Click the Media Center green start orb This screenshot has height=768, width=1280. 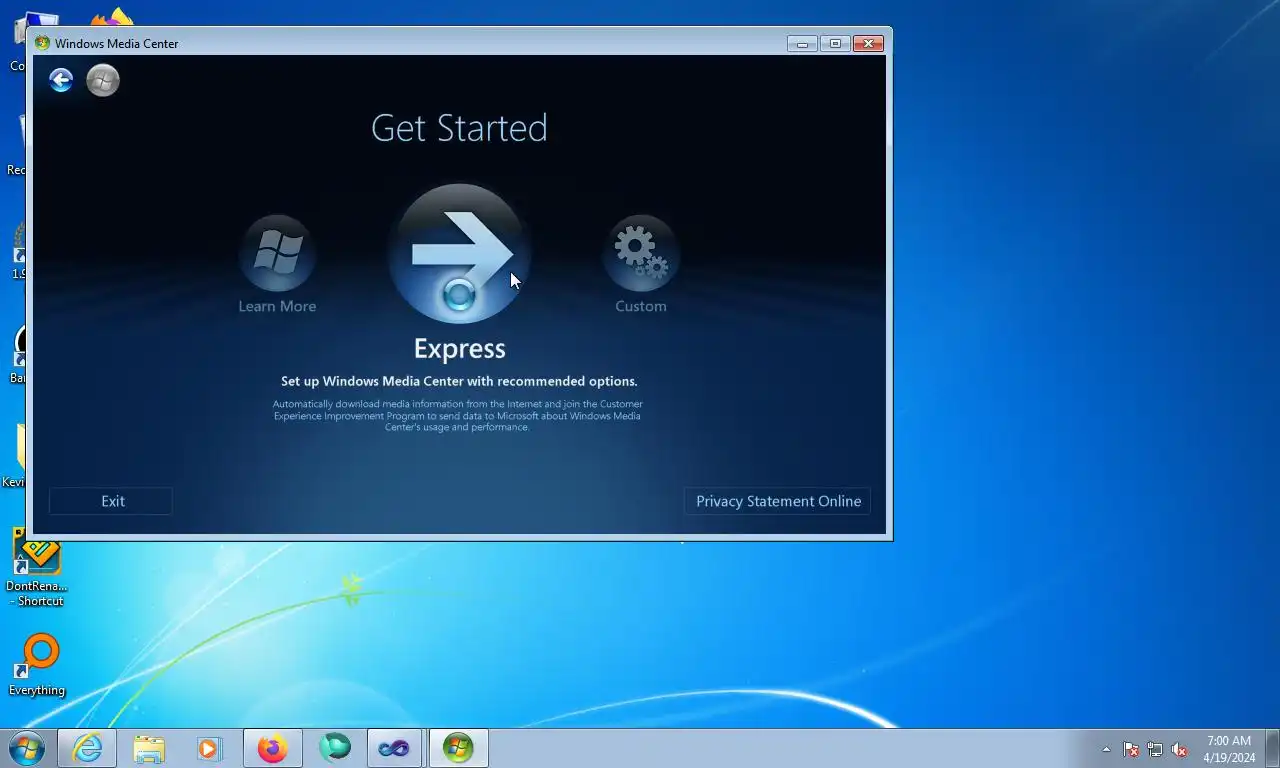coord(103,80)
